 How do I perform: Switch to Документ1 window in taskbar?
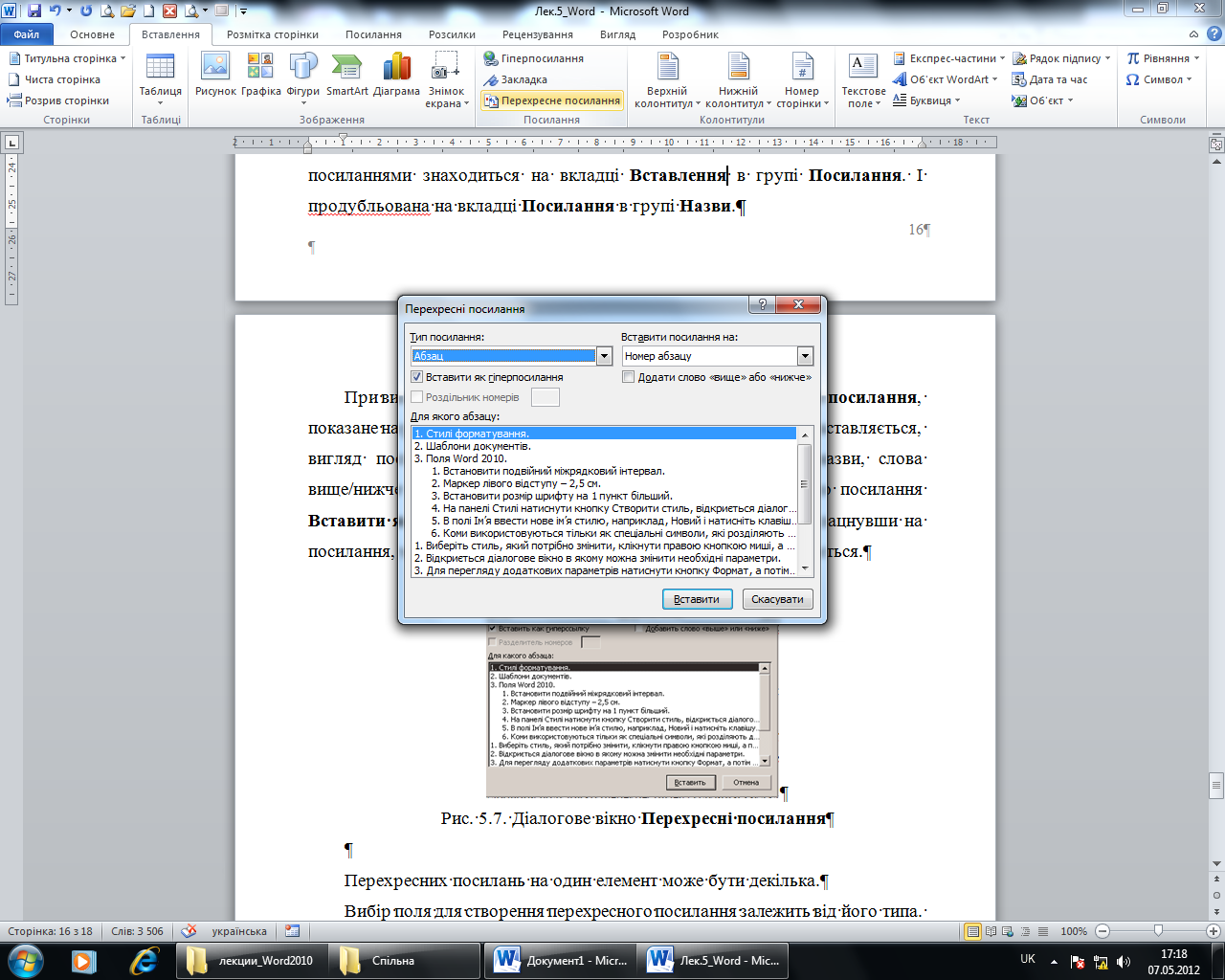point(559,961)
